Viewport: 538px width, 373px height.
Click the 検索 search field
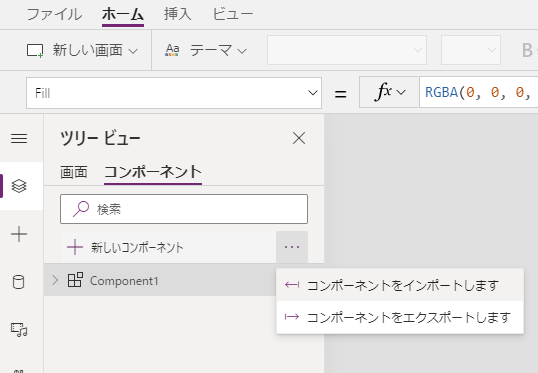pos(184,209)
